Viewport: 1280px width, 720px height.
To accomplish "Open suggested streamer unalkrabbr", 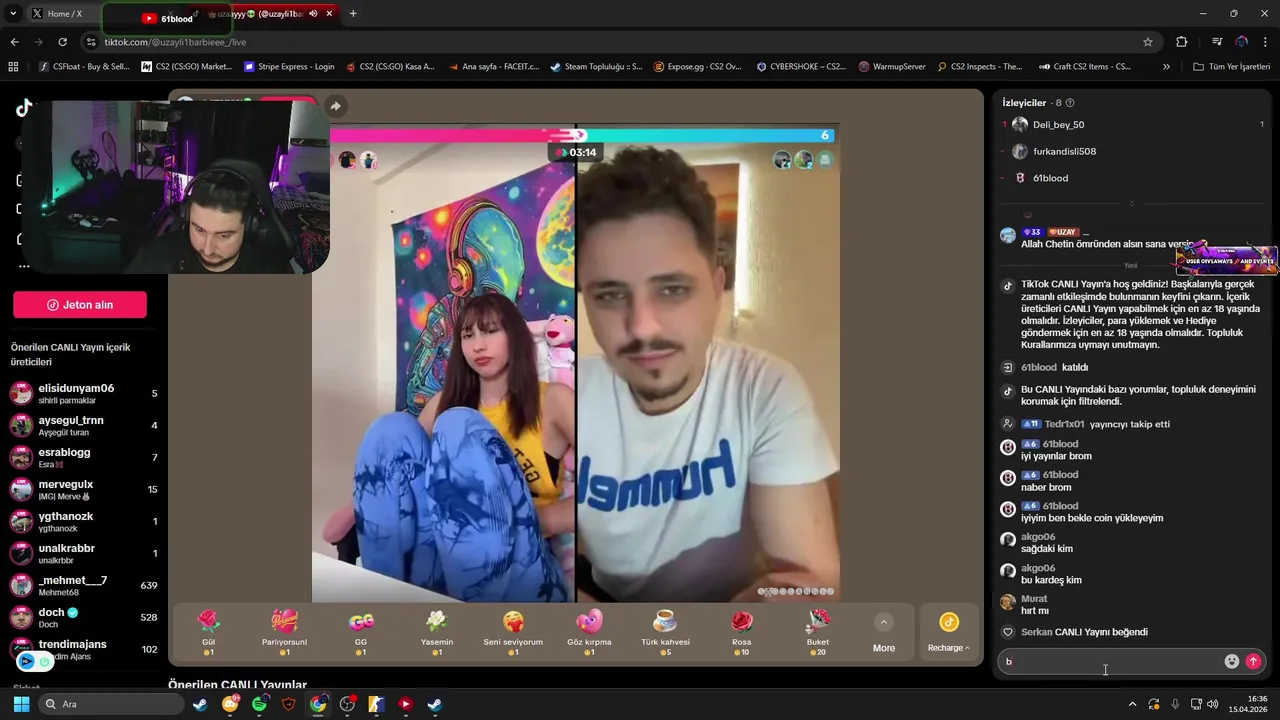I will tap(84, 553).
